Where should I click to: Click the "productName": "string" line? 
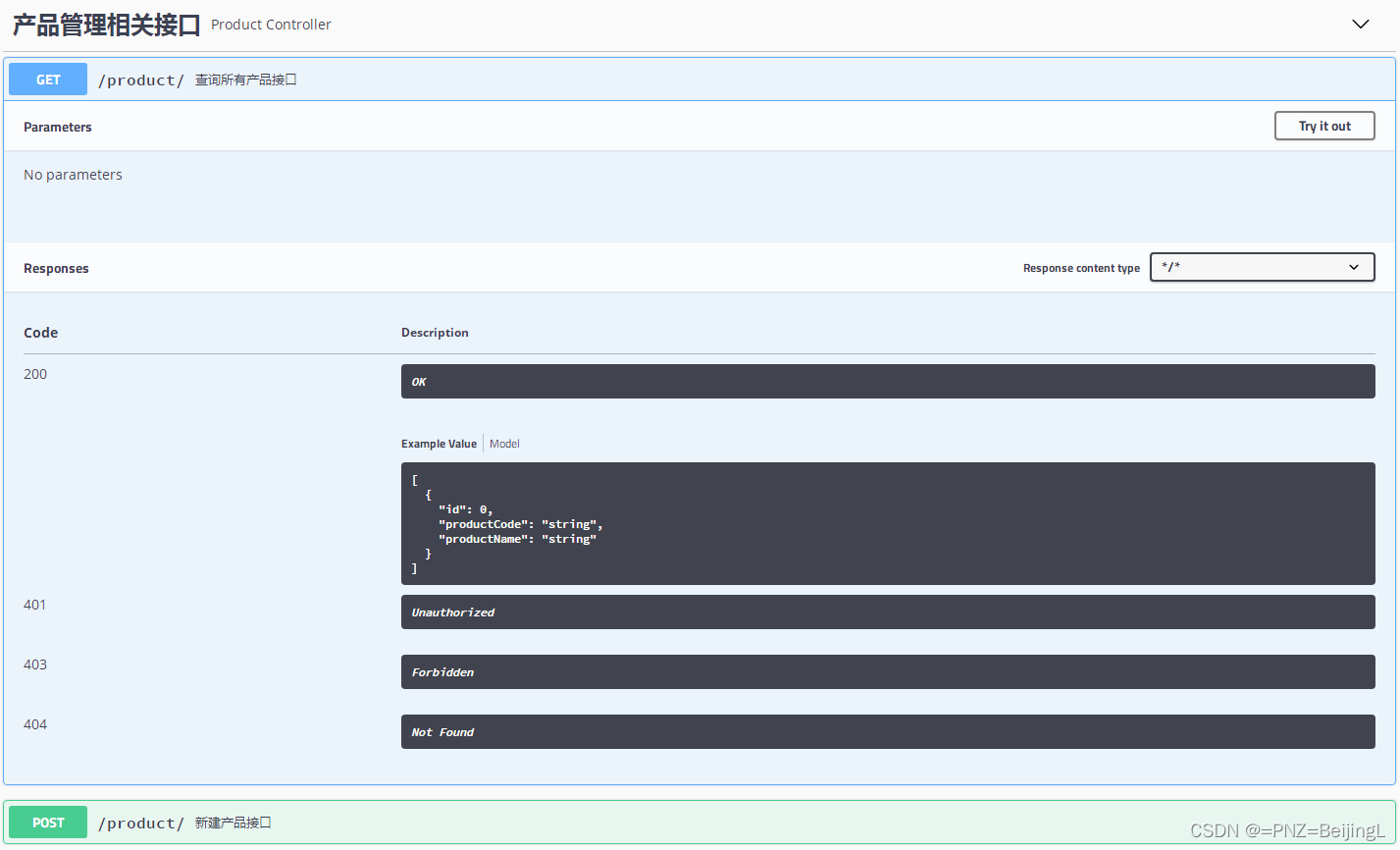tap(518, 539)
